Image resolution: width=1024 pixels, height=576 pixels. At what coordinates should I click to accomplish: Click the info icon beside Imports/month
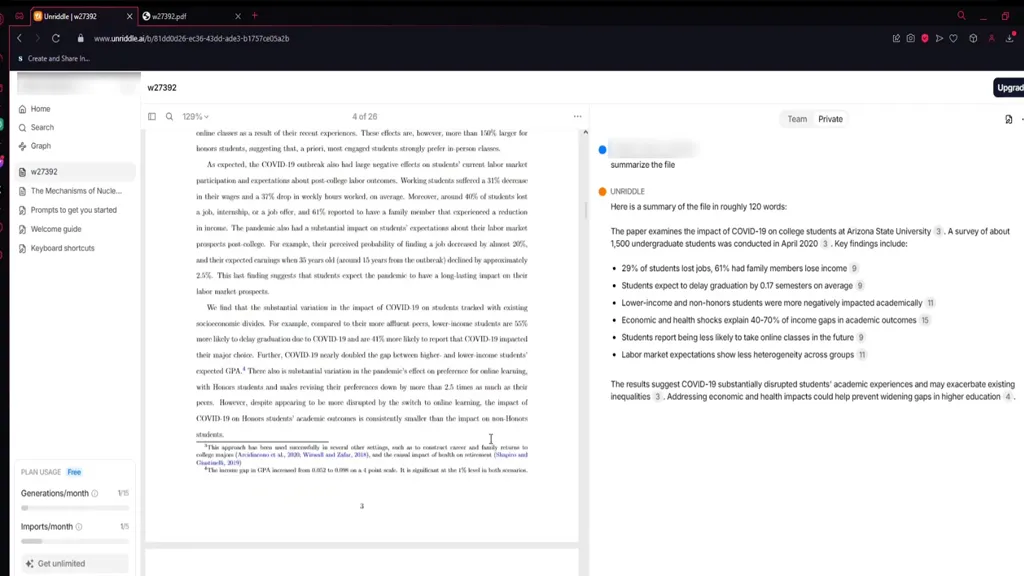[x=79, y=526]
